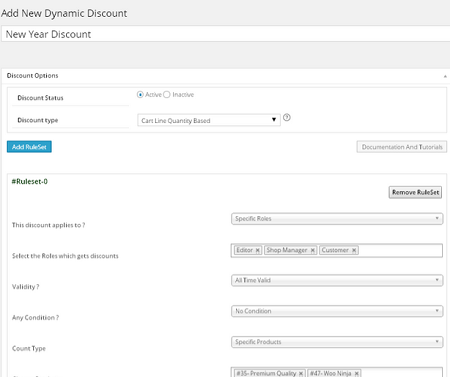Click the Remove RuleSet button
The width and height of the screenshot is (450, 377).
click(x=415, y=192)
